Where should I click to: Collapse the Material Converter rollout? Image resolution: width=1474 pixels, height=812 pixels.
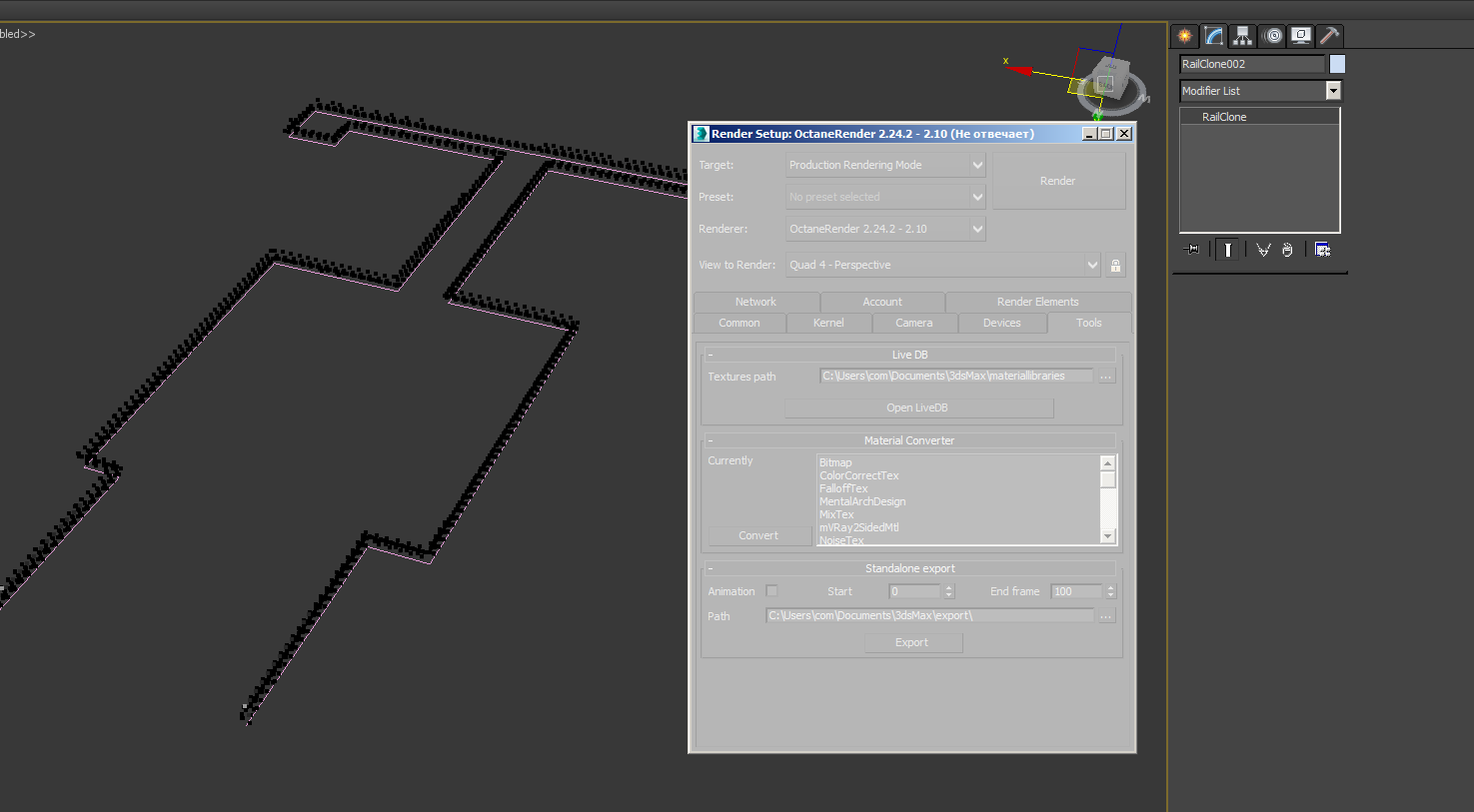click(x=909, y=440)
